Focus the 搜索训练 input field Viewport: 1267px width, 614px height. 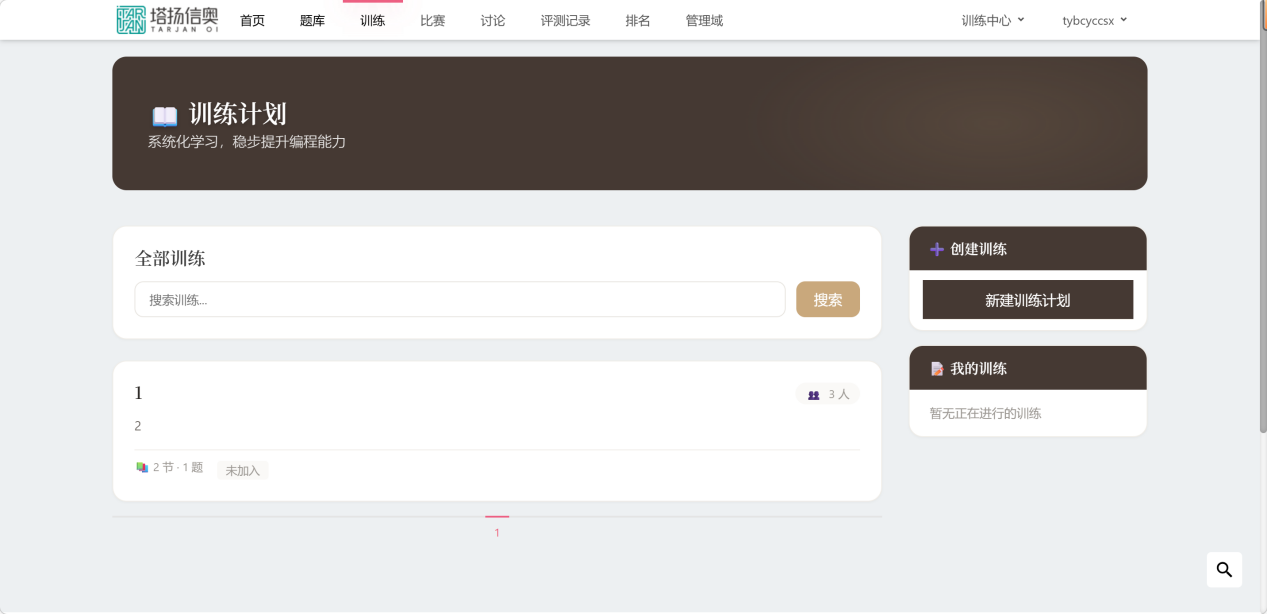(x=459, y=299)
